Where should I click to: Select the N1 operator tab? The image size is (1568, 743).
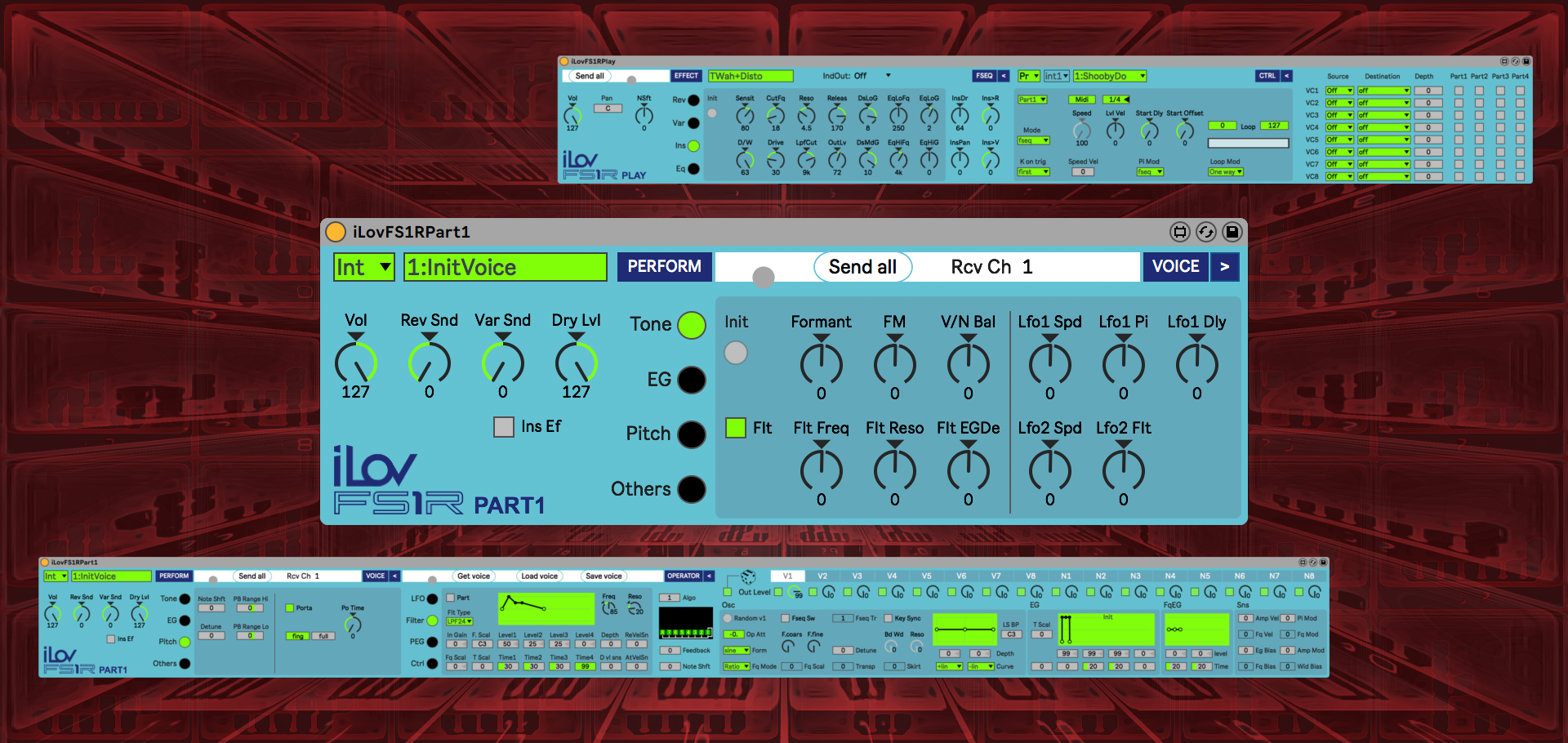[x=1066, y=576]
